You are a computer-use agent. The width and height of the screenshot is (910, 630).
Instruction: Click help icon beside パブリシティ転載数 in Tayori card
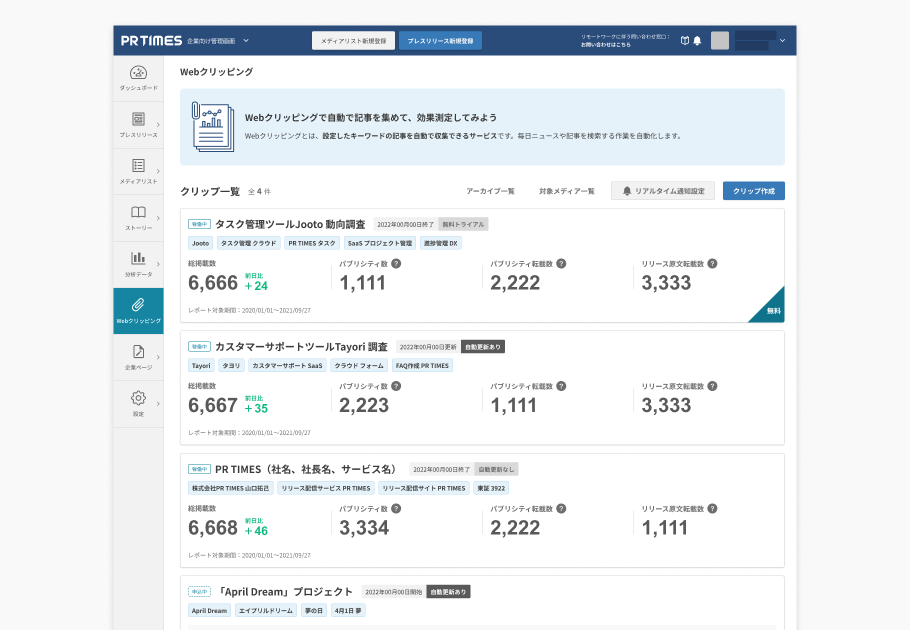[x=561, y=386]
